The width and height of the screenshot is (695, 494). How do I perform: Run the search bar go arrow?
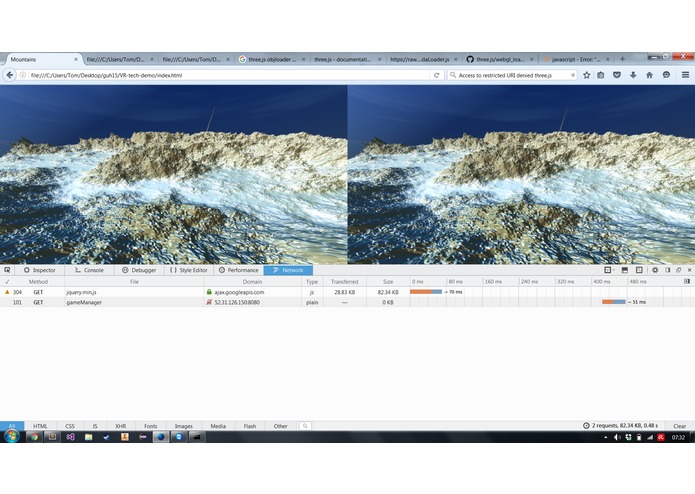coord(573,75)
